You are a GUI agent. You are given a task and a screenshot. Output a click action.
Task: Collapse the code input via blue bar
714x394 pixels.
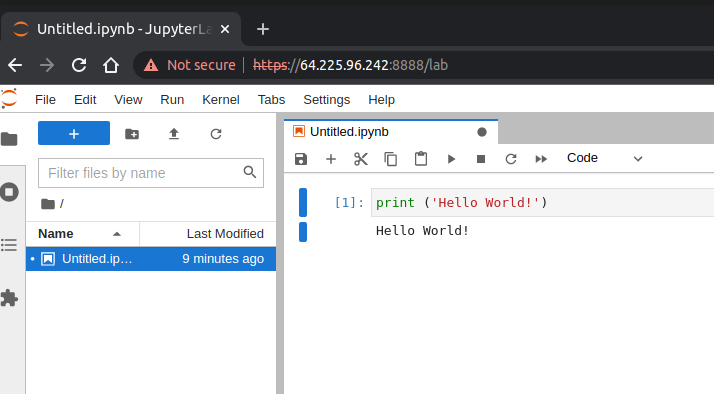click(303, 202)
